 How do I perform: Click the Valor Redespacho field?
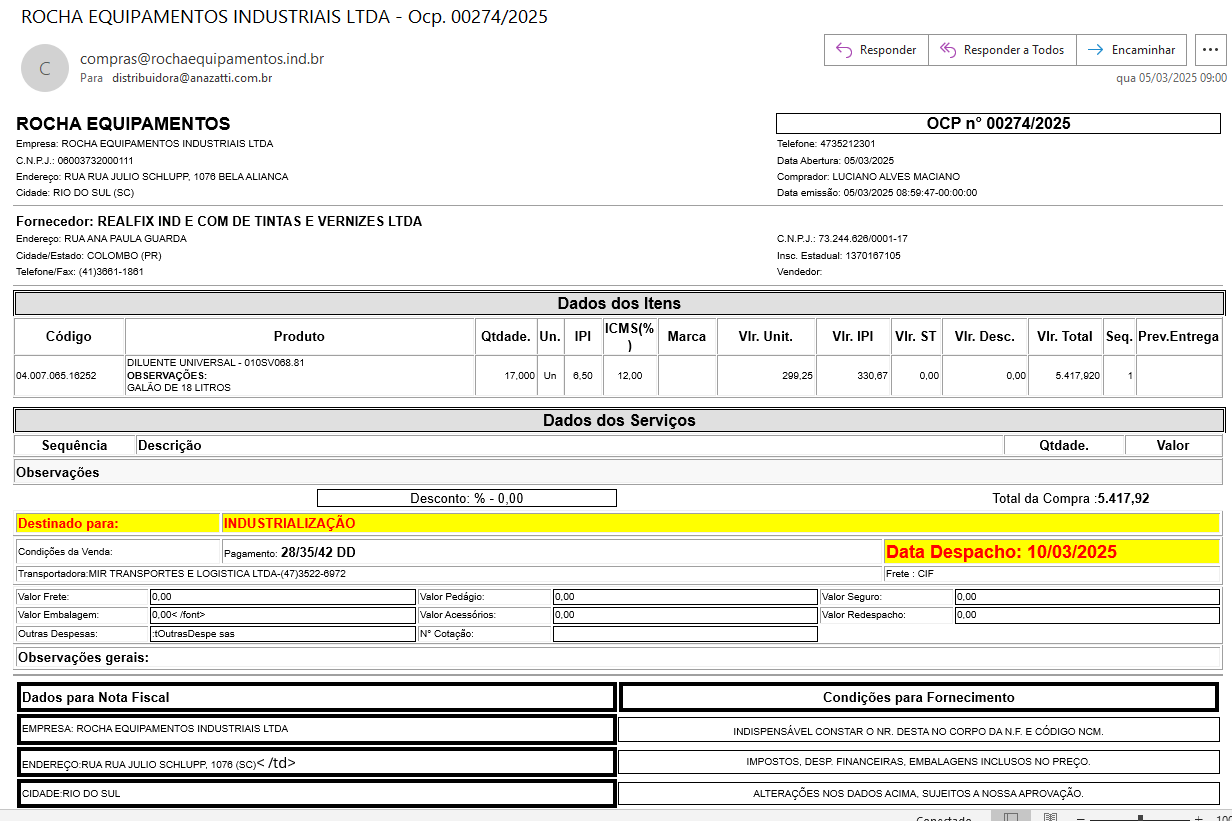coord(1087,615)
